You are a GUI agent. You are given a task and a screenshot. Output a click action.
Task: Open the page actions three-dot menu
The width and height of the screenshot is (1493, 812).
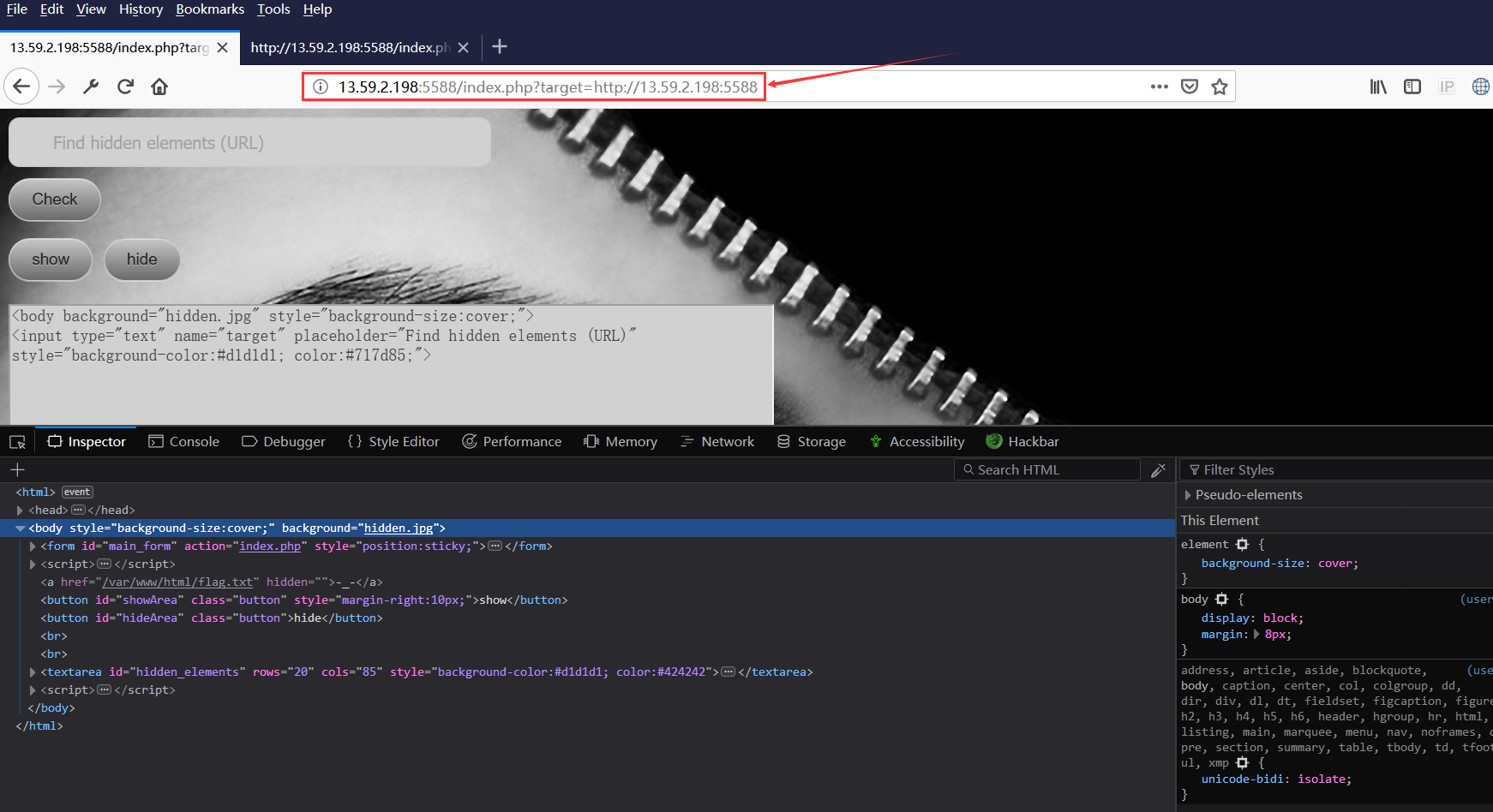[1160, 87]
